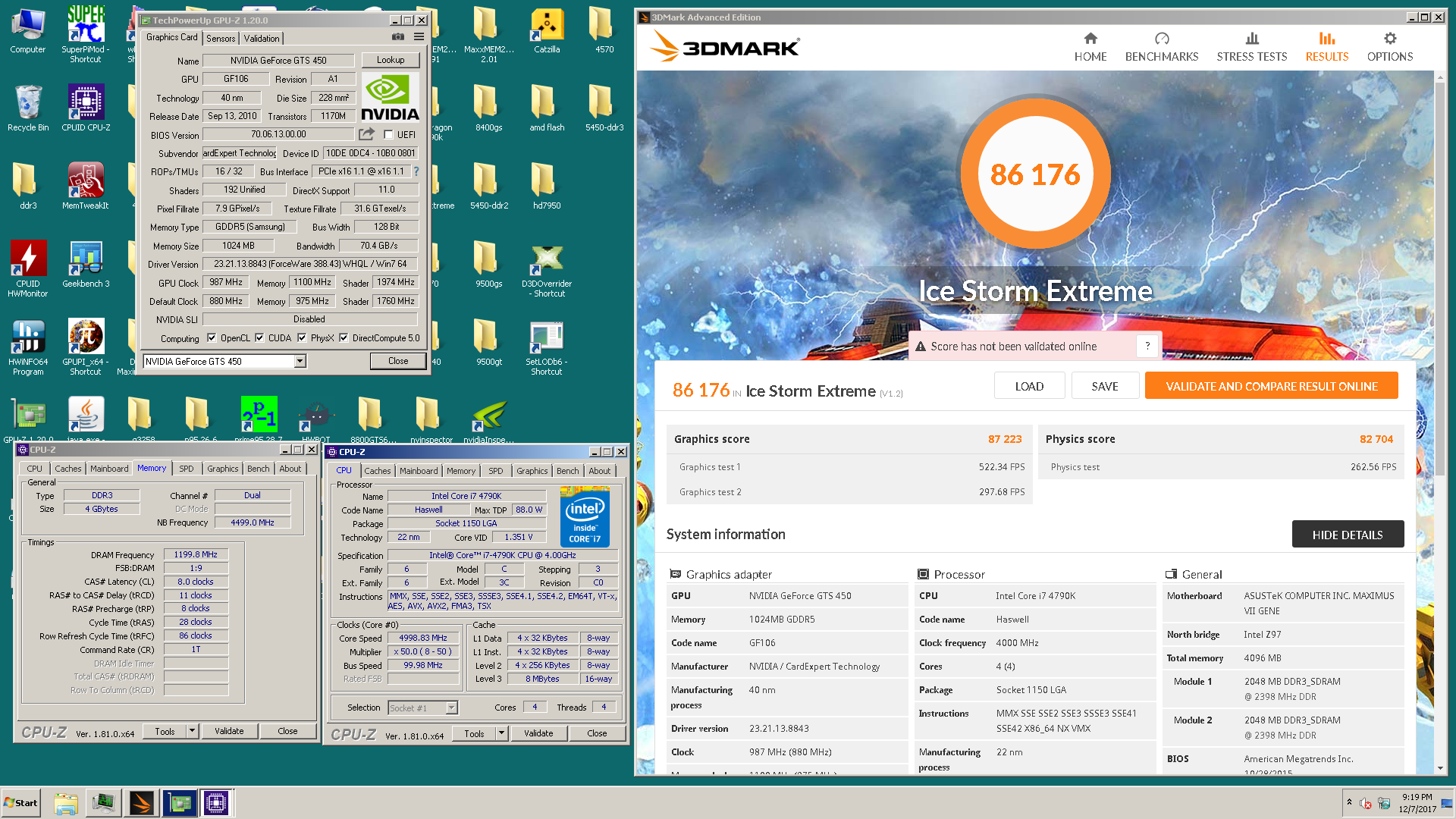1456x819 pixels.
Task: Click GPU-Z screenshot camera icon
Action: pos(397,37)
